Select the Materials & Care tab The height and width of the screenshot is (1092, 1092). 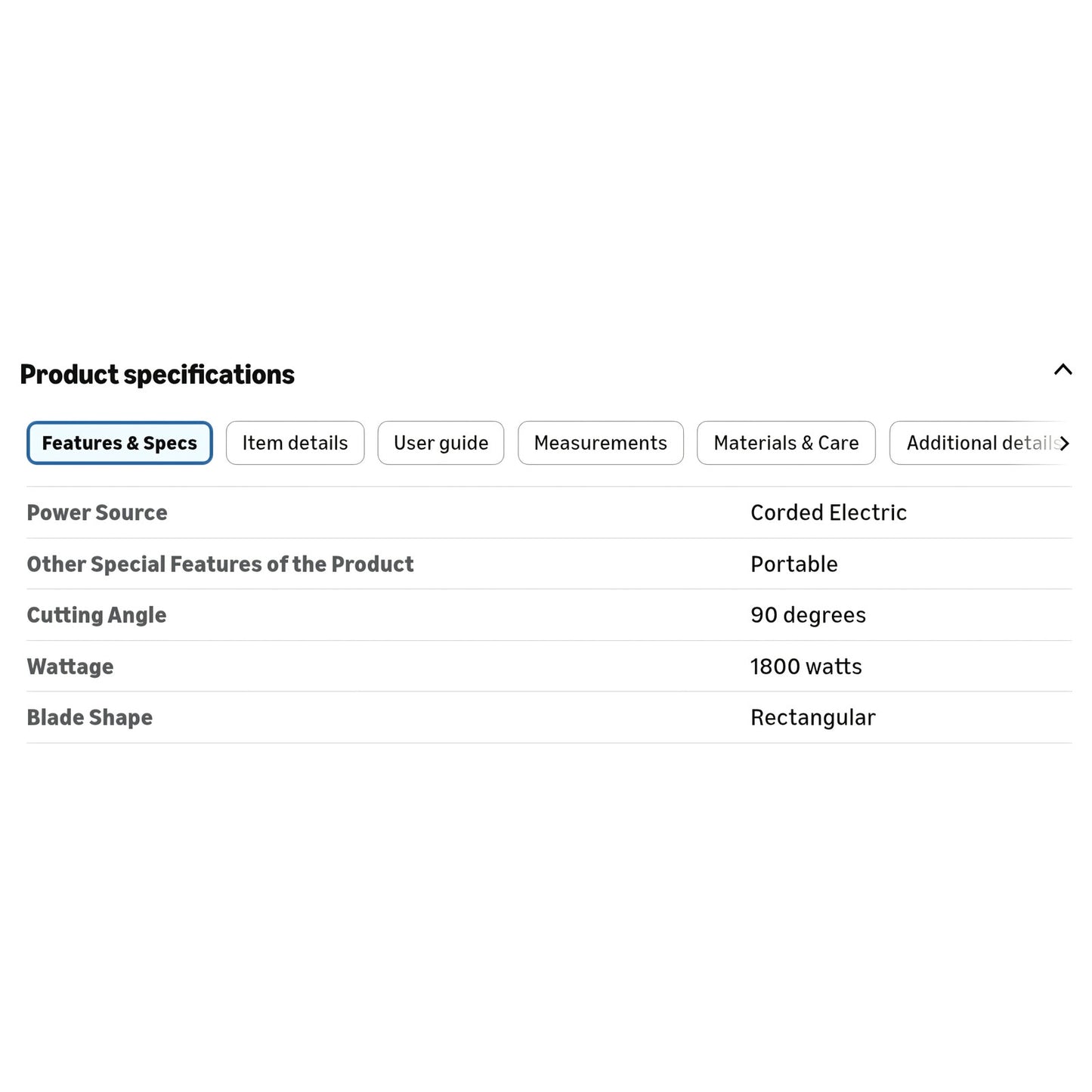pos(786,443)
